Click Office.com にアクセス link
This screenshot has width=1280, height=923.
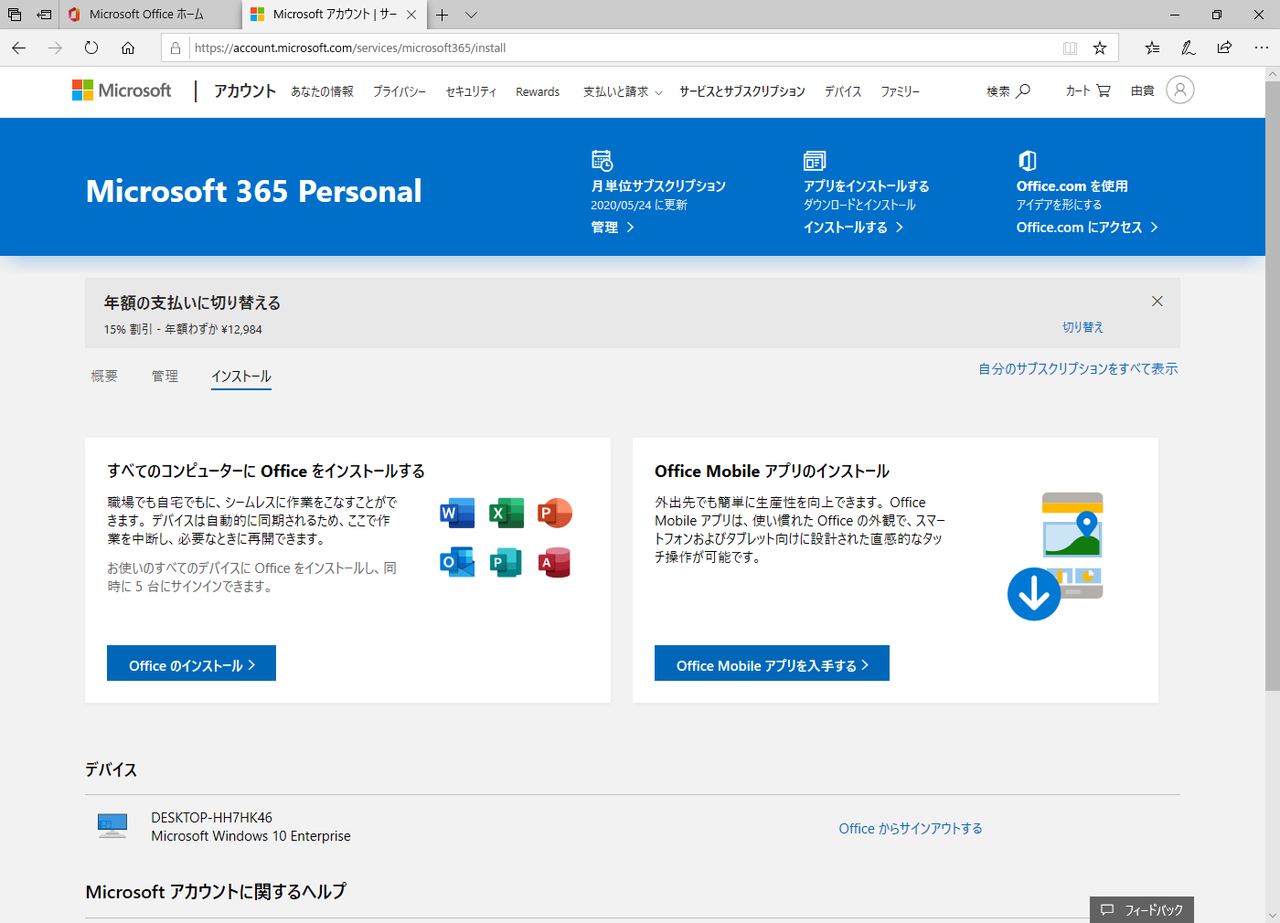(x=1087, y=228)
